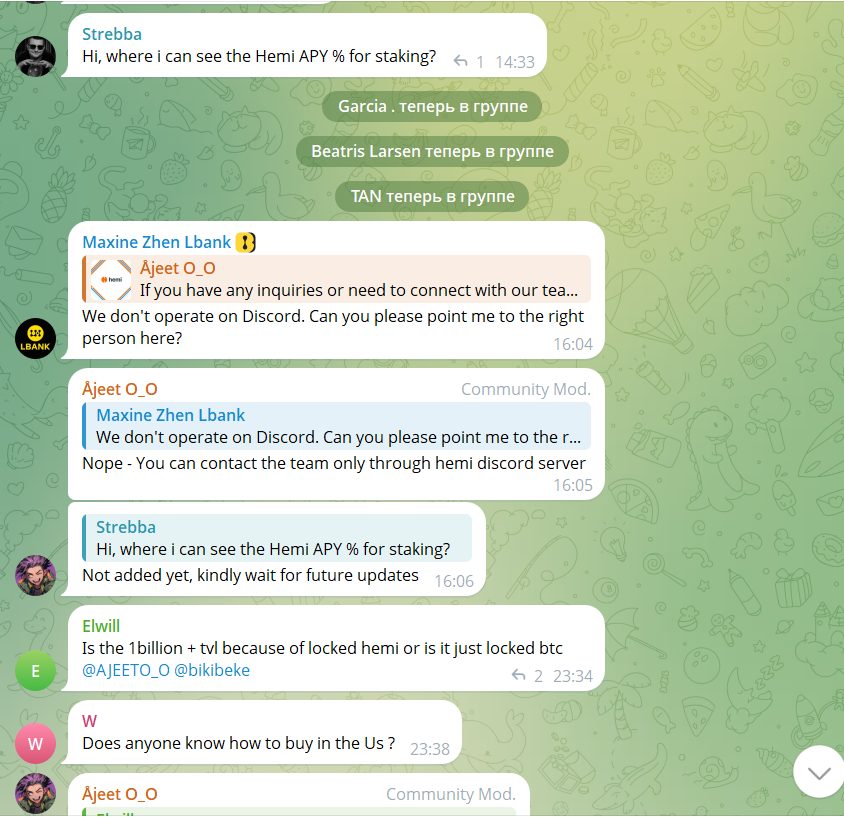The height and width of the screenshot is (825, 844).
Task: Open the @AJEETO_O mention link
Action: [x=126, y=670]
